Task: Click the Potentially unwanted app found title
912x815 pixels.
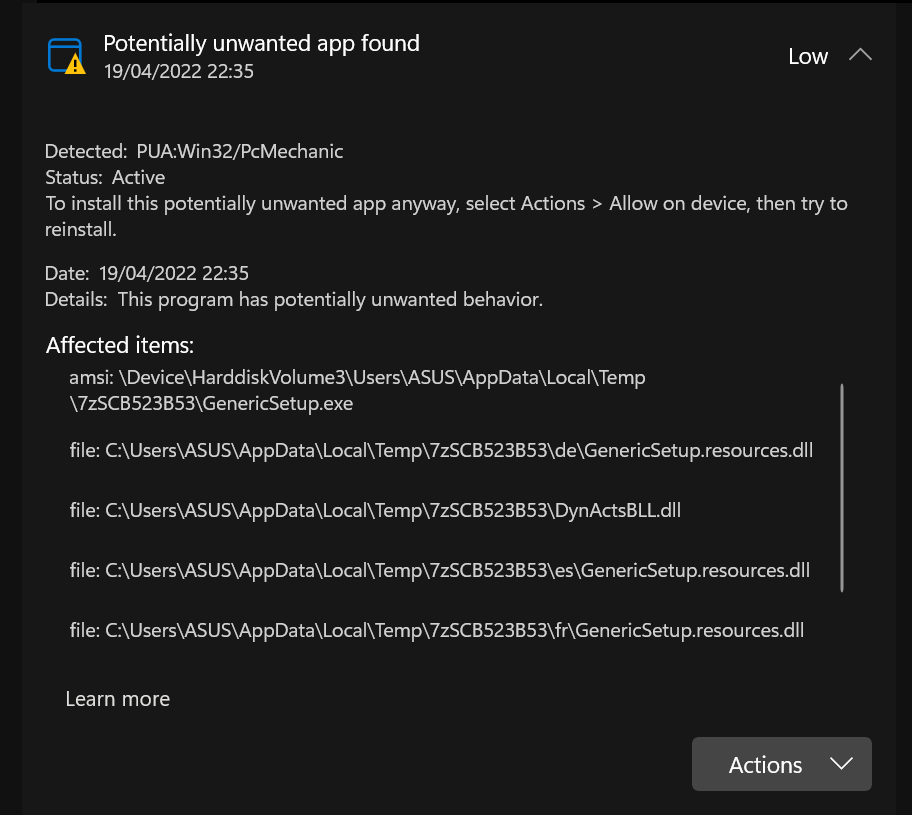Action: pyautogui.click(x=261, y=43)
